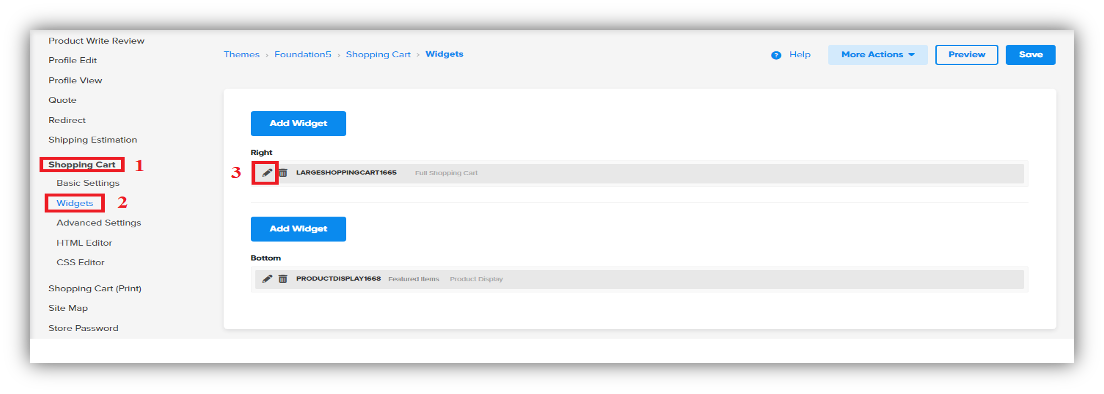The width and height of the screenshot is (1104, 394).
Task: Go to Themes in the breadcrumb
Action: click(242, 54)
